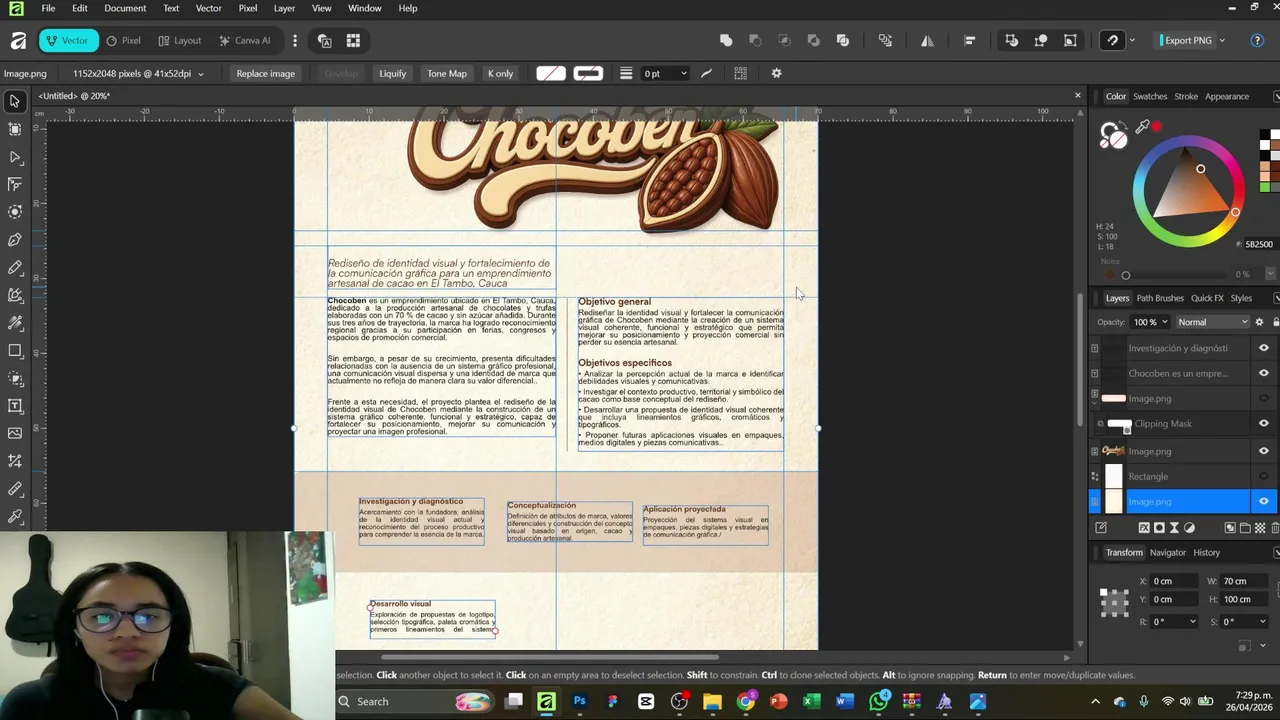Open the Alignment options icon
The width and height of the screenshot is (1280, 720).
tap(969, 41)
